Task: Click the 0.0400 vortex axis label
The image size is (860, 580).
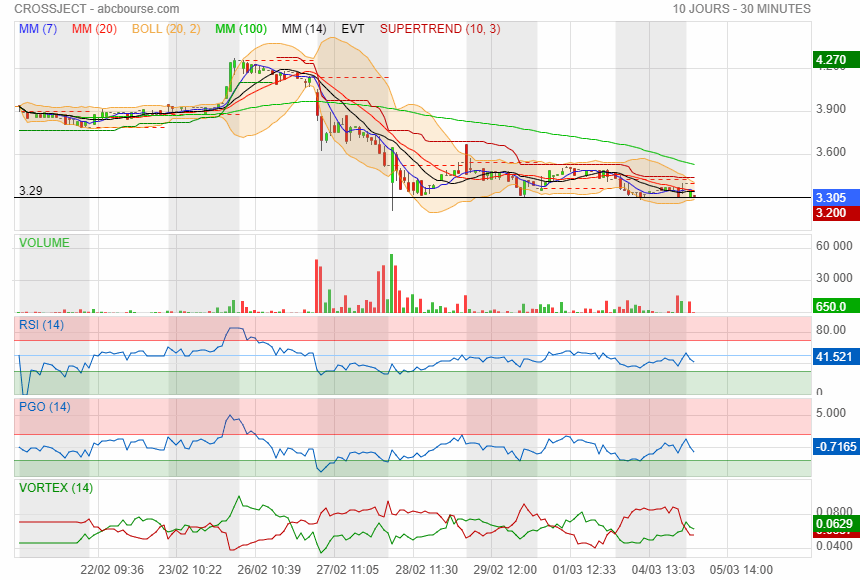Action: (x=834, y=546)
